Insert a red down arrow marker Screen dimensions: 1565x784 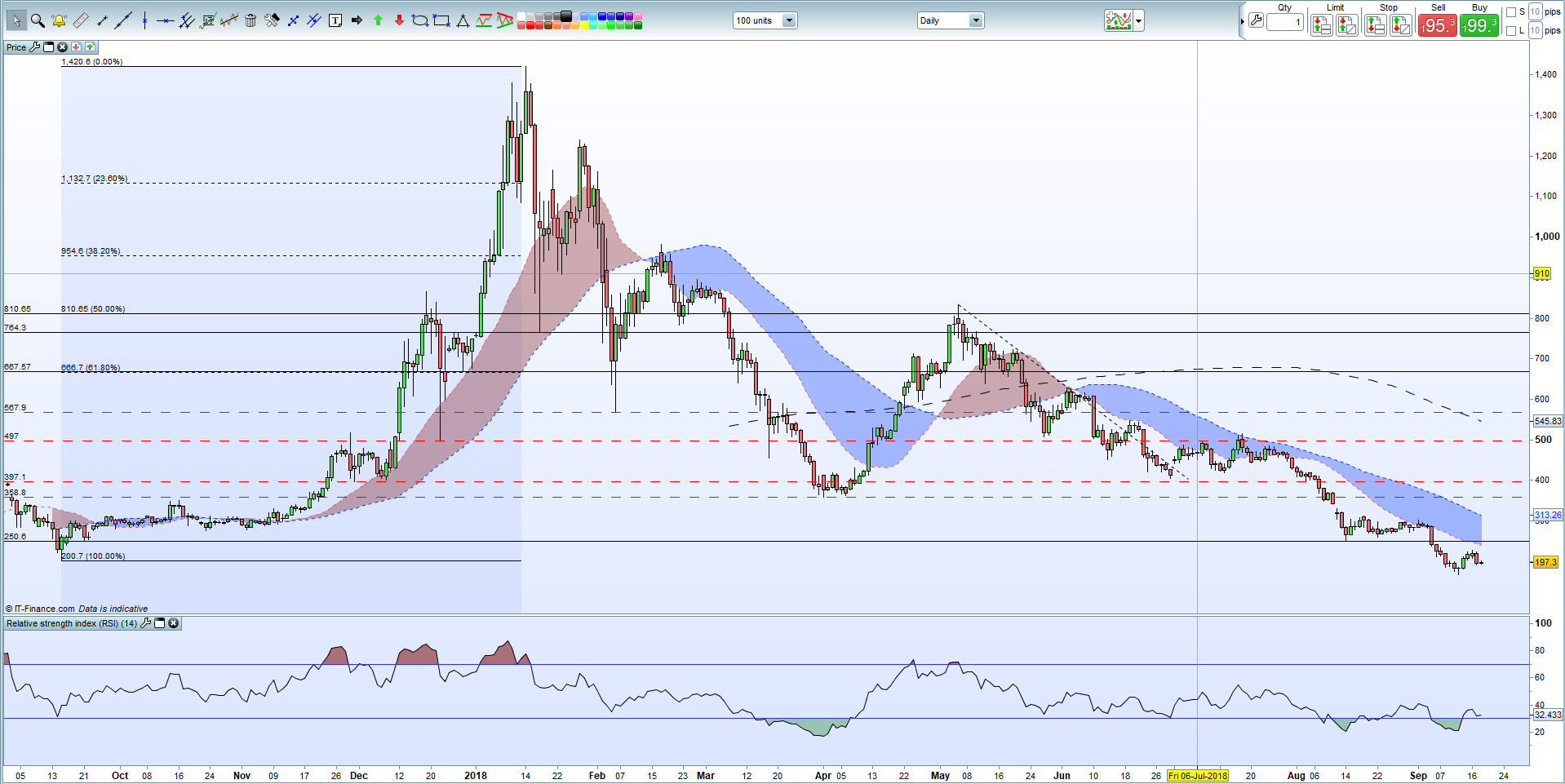coord(399,20)
